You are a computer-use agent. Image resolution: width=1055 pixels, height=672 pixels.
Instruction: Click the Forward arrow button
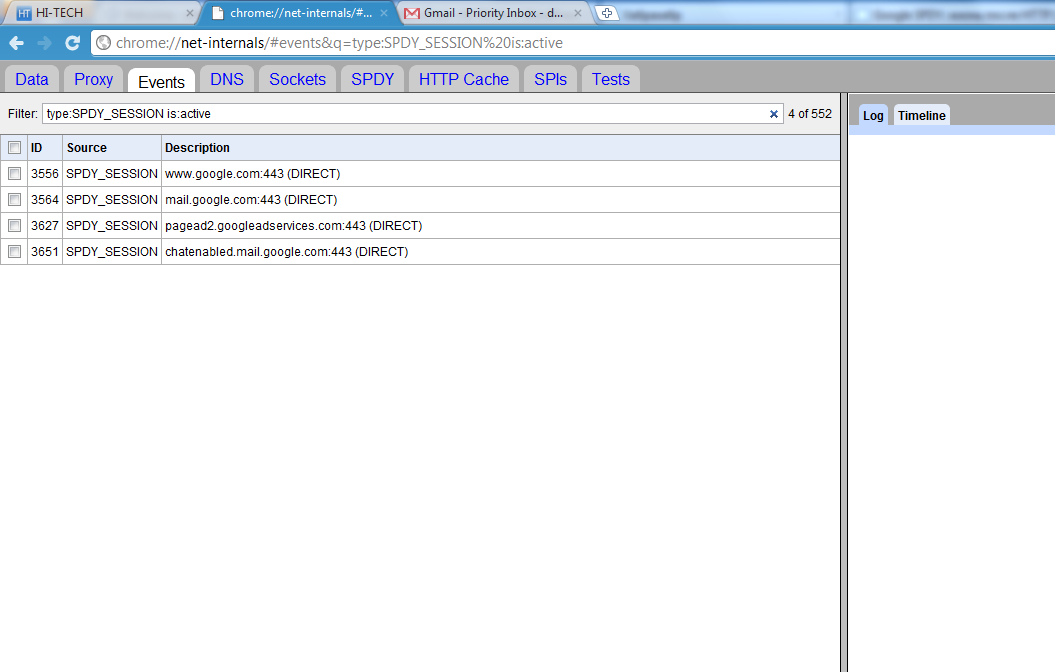[44, 43]
